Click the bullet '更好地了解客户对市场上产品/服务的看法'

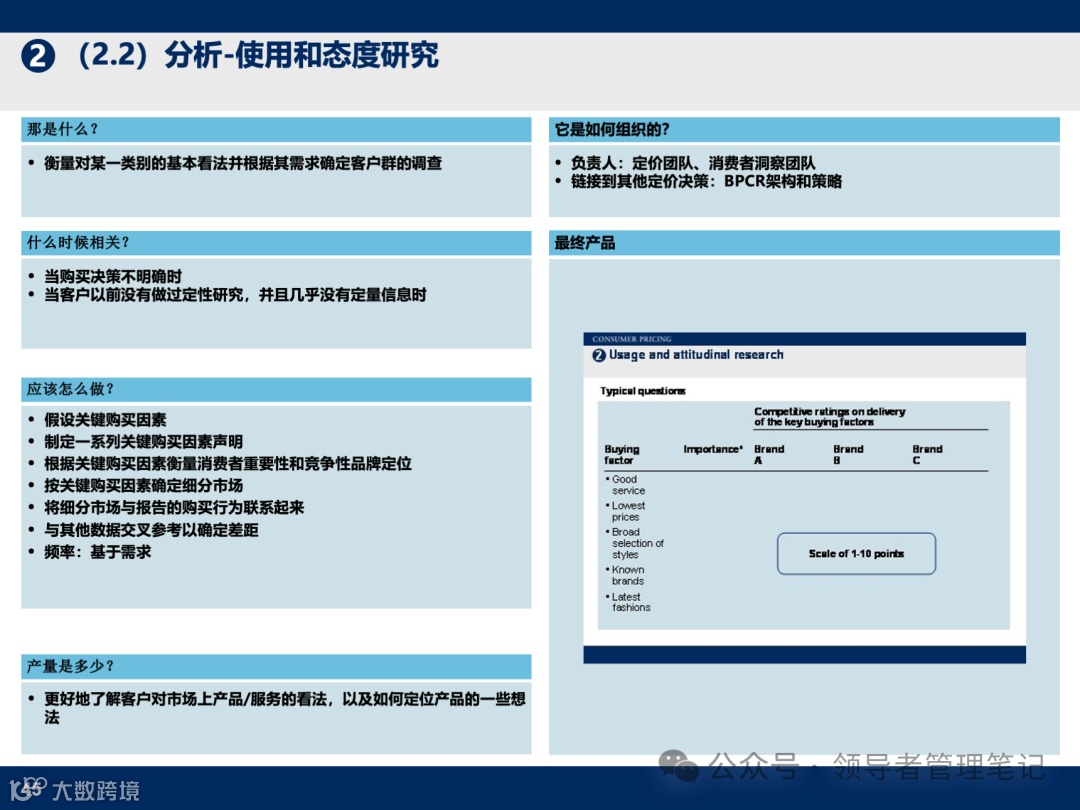pyautogui.click(x=284, y=709)
